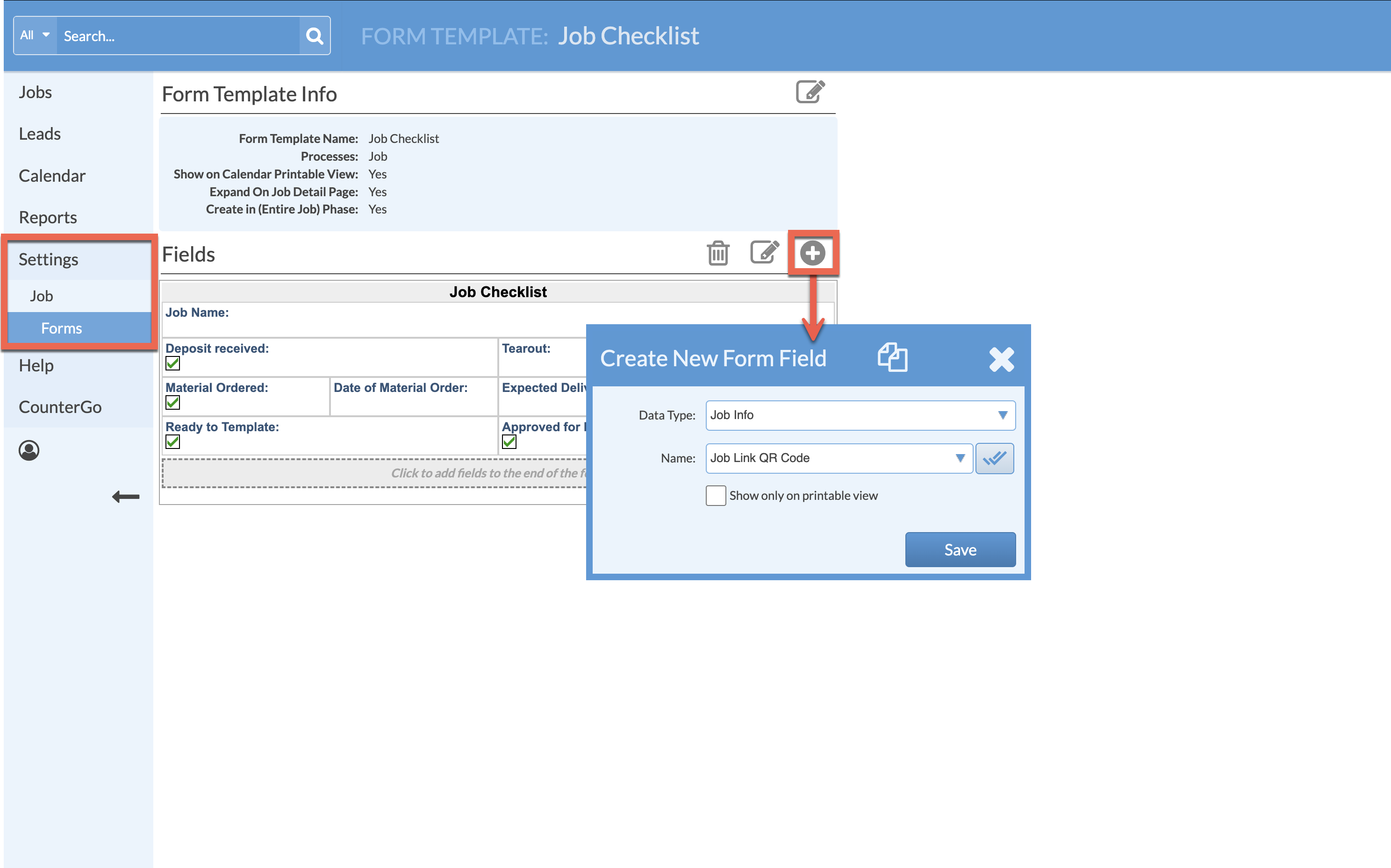Click the copy icon in dialog header
1391x868 pixels.
[892, 357]
